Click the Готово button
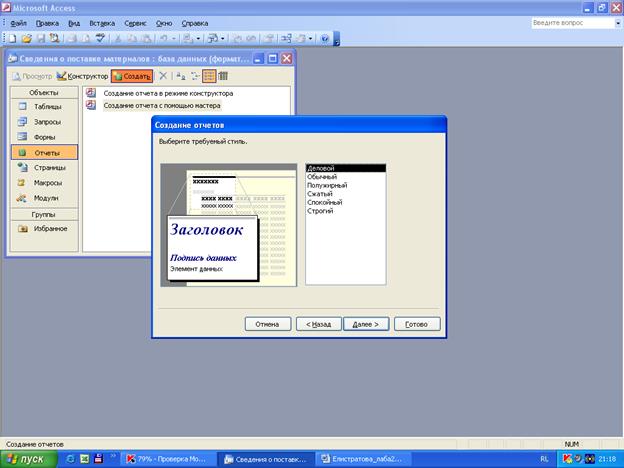 coord(417,324)
